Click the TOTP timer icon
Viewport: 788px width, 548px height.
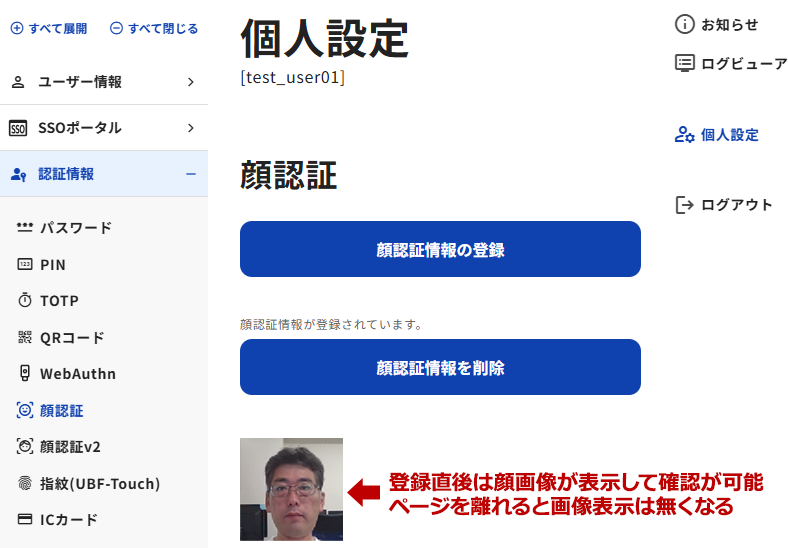click(25, 301)
